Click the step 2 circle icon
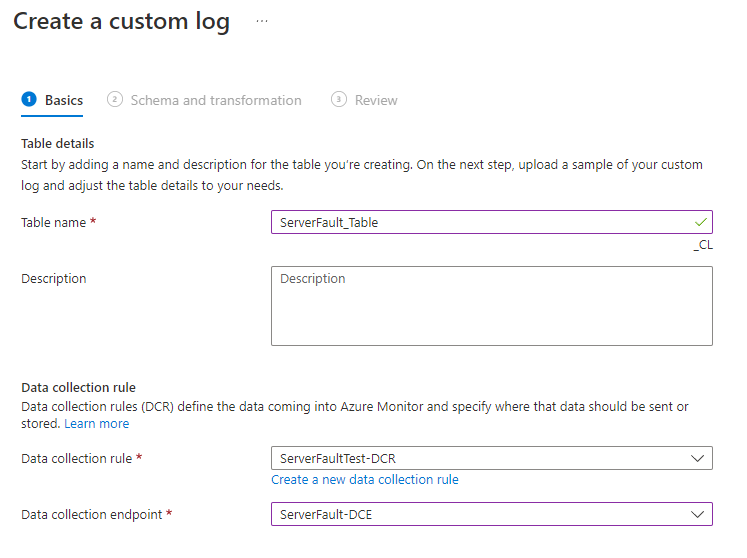The image size is (747, 558). [x=115, y=99]
